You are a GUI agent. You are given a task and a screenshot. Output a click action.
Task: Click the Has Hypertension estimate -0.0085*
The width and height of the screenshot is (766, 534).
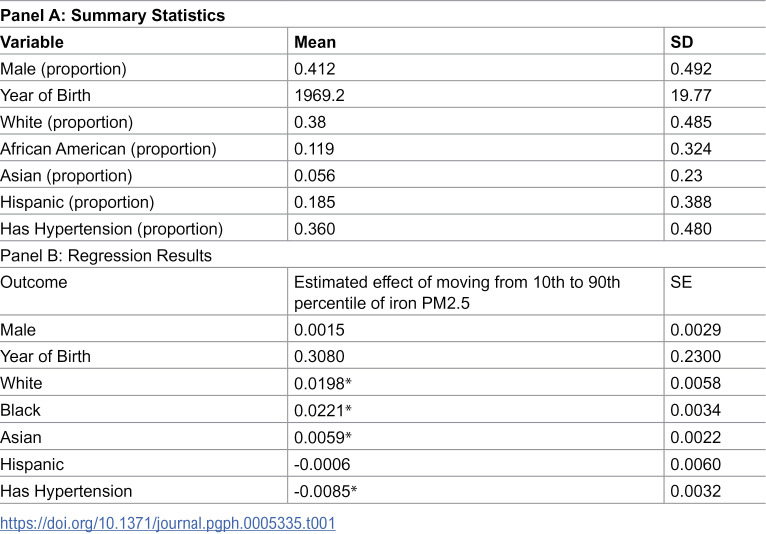[x=325, y=491]
